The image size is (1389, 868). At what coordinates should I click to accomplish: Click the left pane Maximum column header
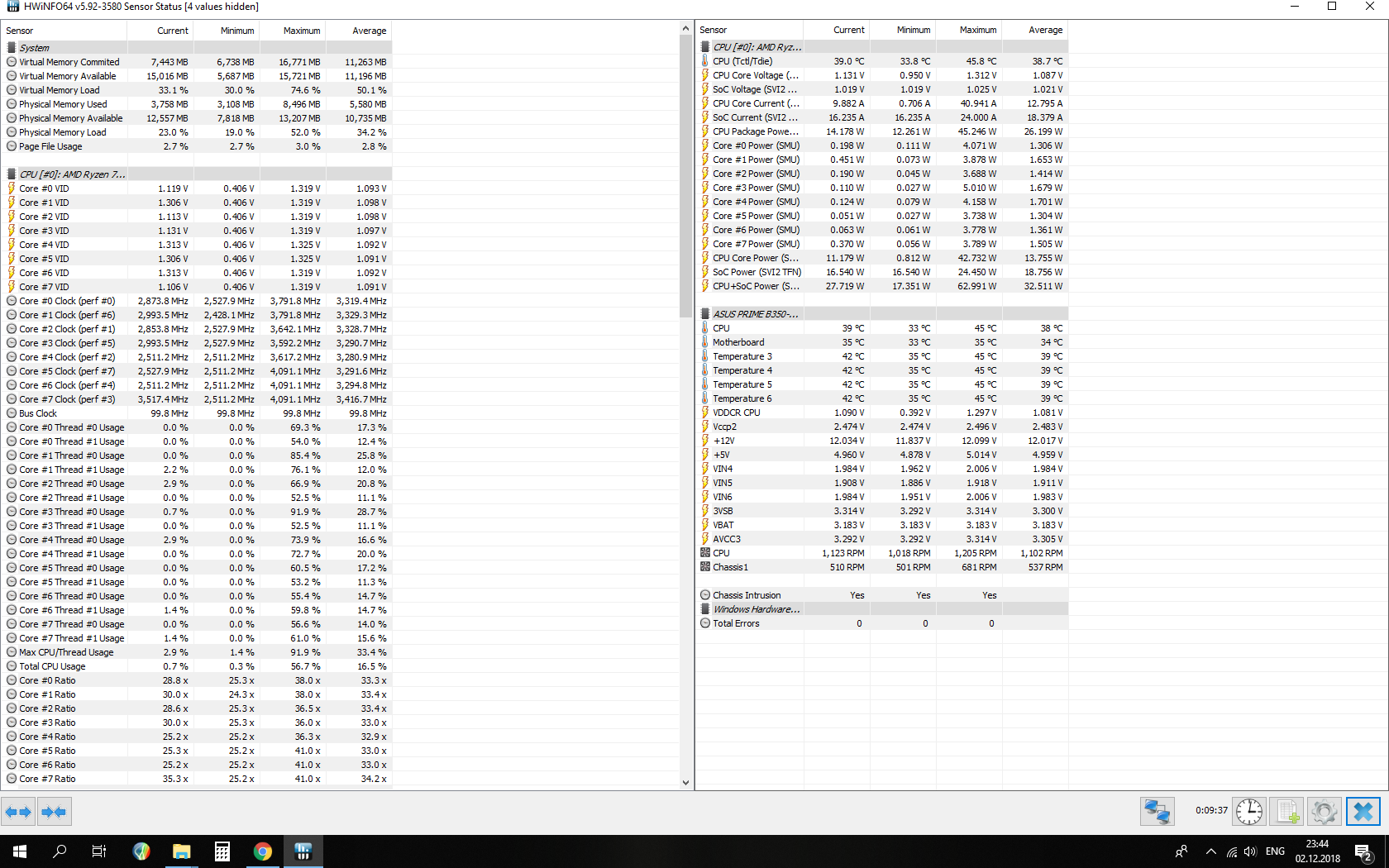293,31
